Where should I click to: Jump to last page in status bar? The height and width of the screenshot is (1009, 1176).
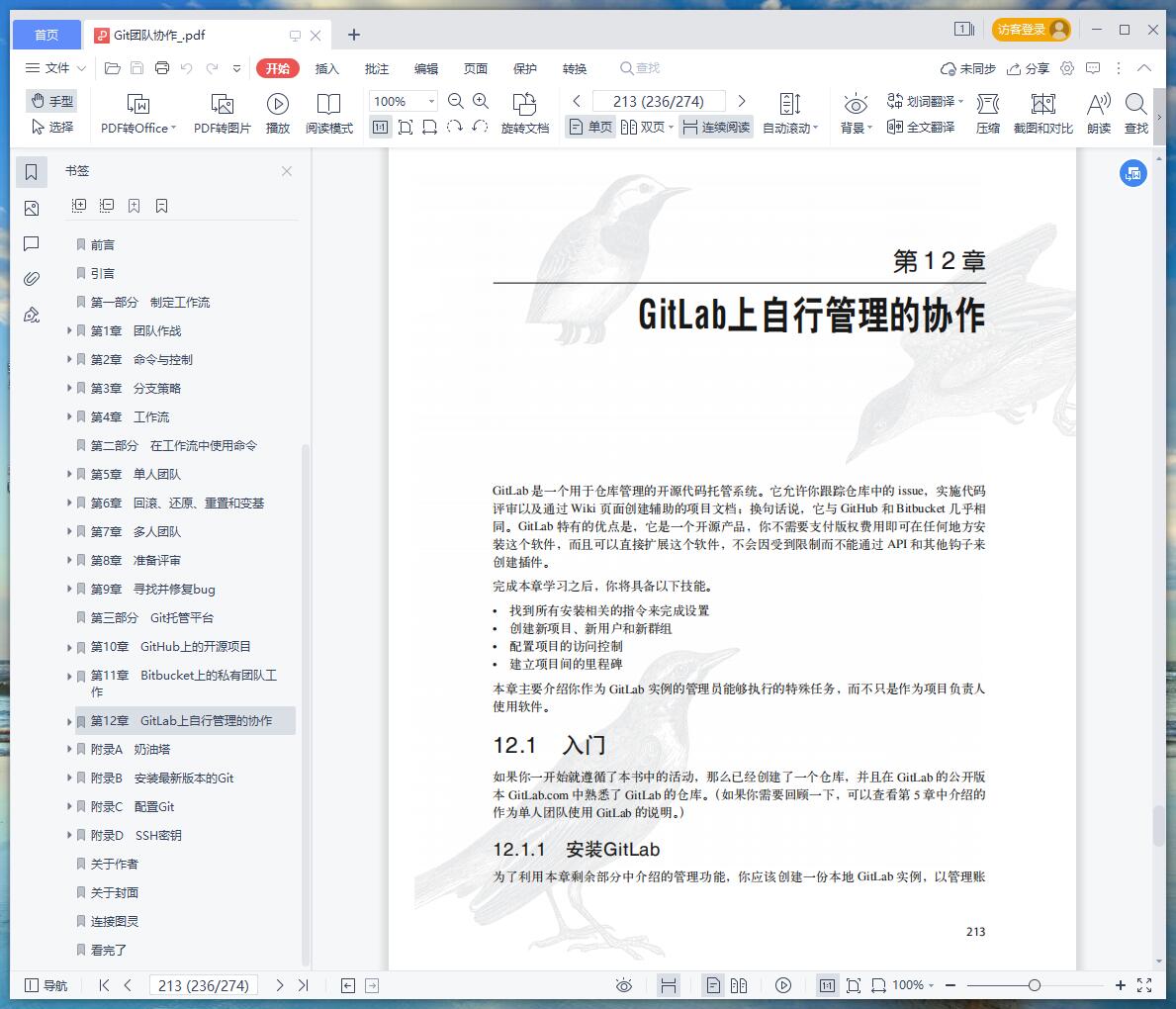click(x=303, y=985)
